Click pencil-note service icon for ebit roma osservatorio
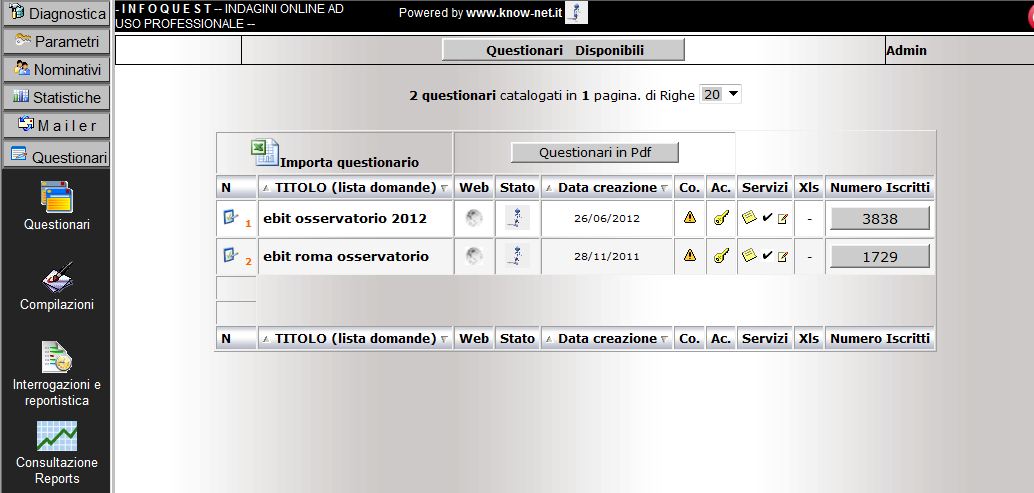1034x493 pixels. 783,257
